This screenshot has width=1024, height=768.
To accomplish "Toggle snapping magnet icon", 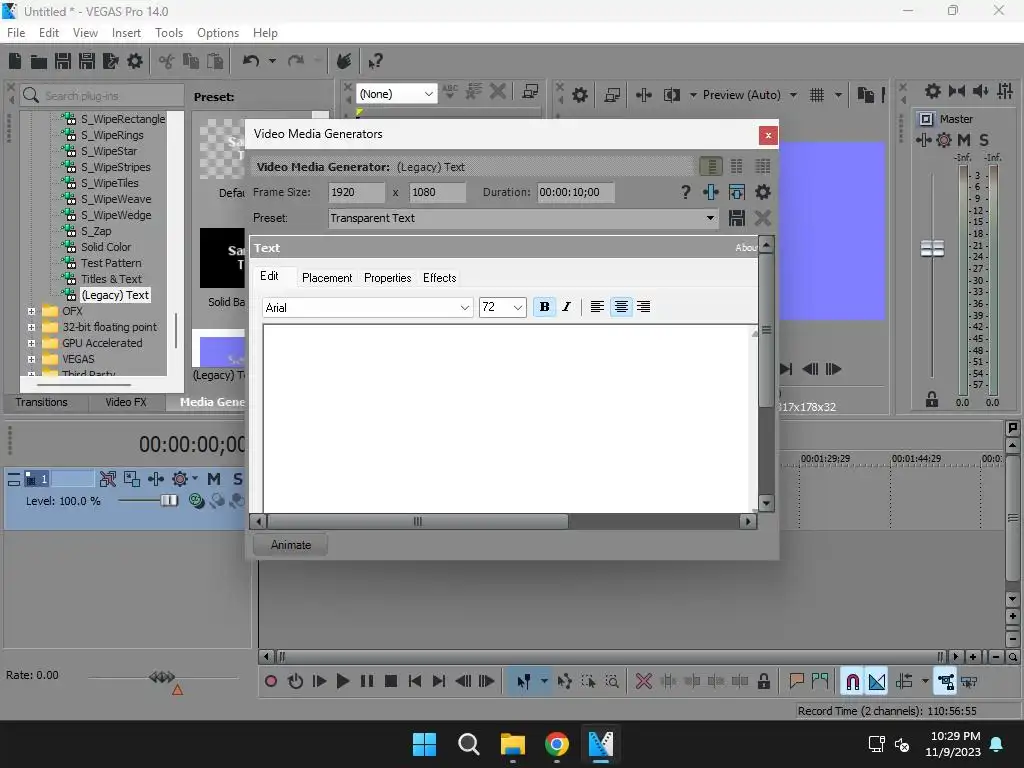I will pos(852,682).
